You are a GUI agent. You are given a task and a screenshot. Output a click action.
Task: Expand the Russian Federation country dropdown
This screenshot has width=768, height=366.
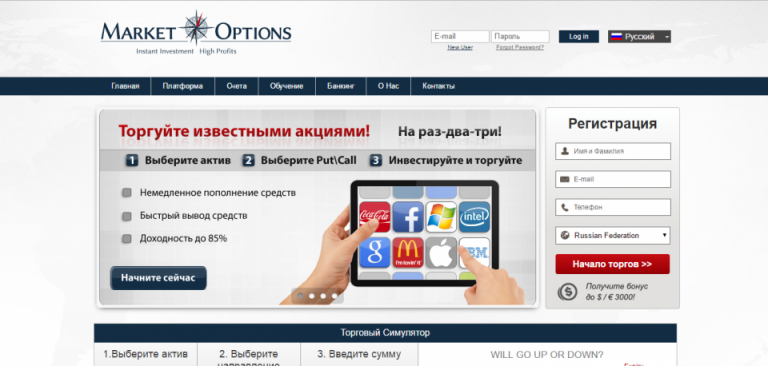click(613, 235)
